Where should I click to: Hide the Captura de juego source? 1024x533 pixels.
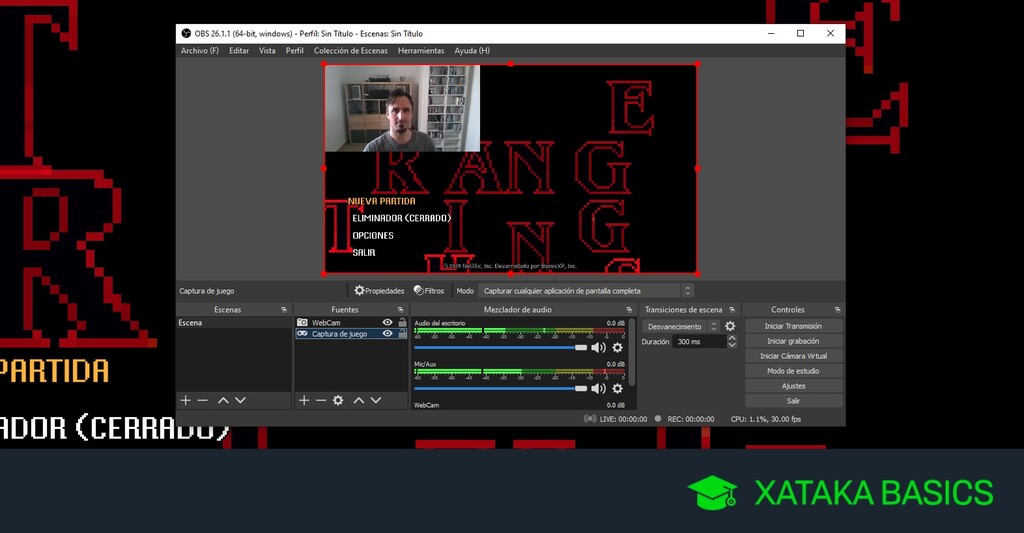pos(387,334)
